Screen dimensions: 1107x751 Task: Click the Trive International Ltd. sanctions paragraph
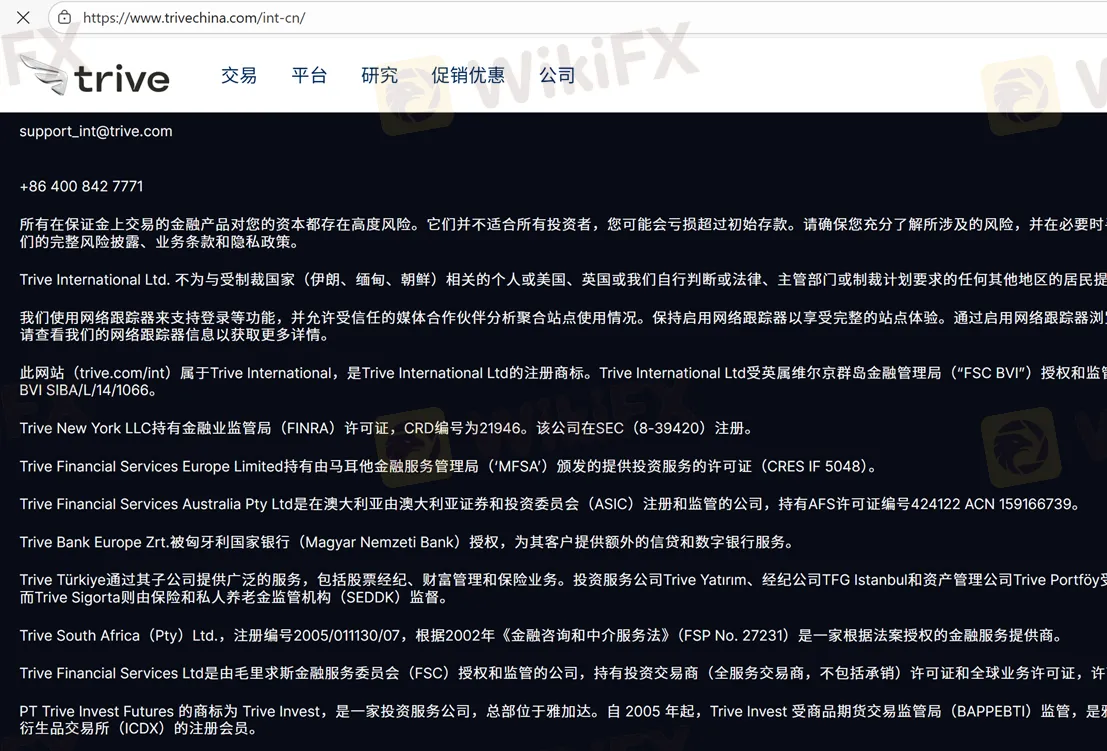pyautogui.click(x=563, y=280)
